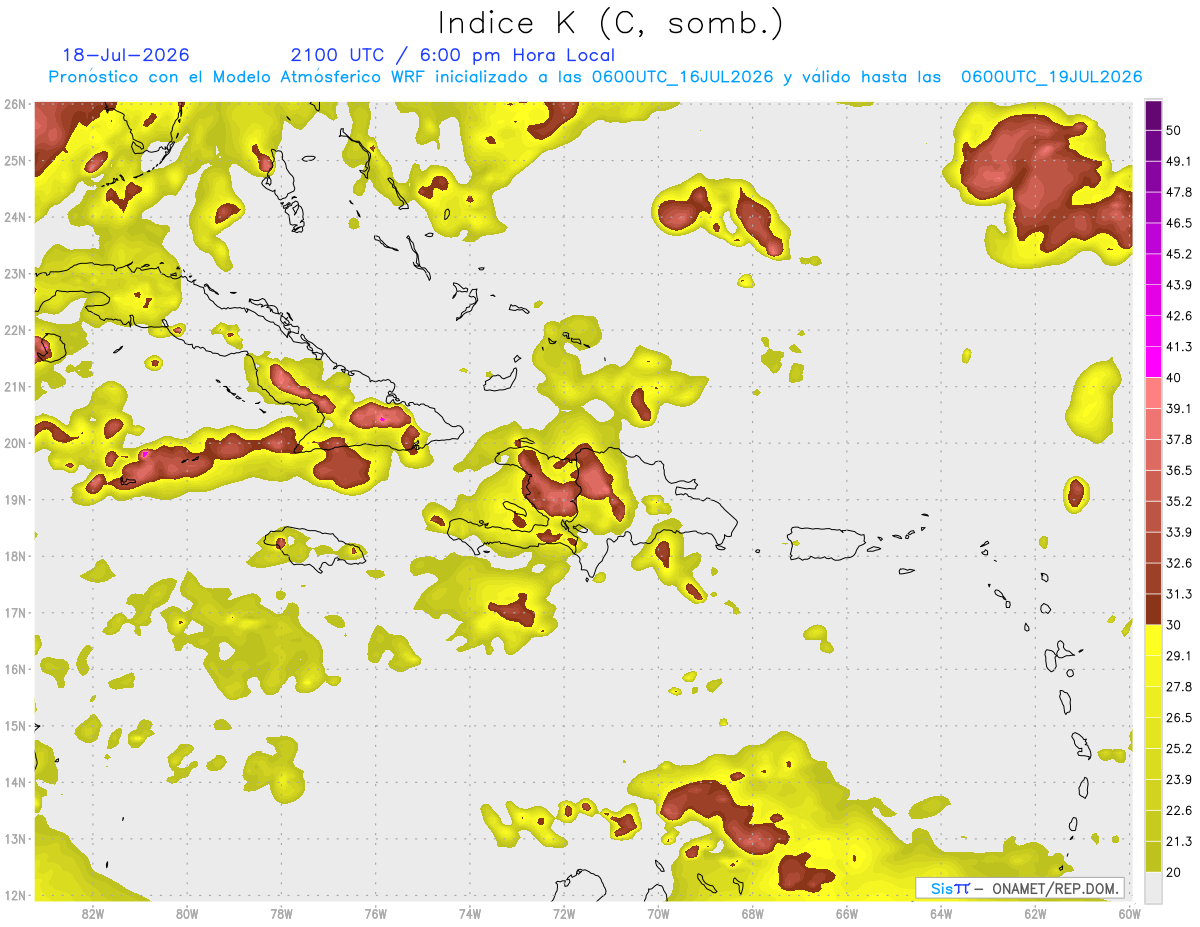
Task: Click the colorbar value 40
Action: 1174,377
